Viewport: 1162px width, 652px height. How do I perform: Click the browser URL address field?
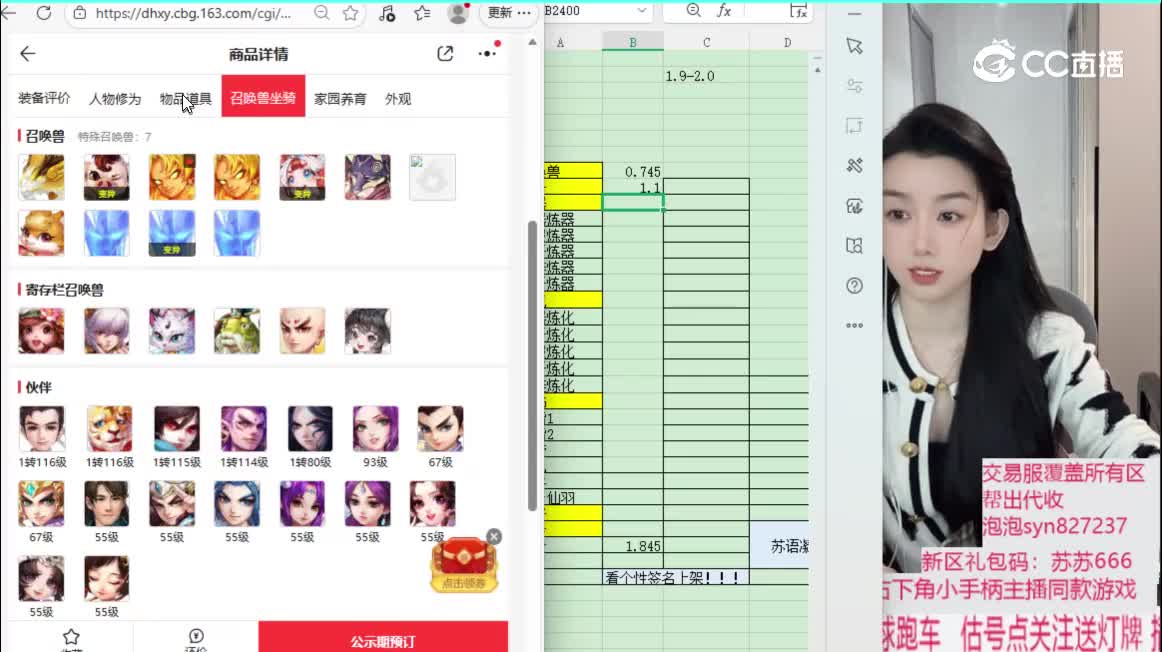pos(193,13)
